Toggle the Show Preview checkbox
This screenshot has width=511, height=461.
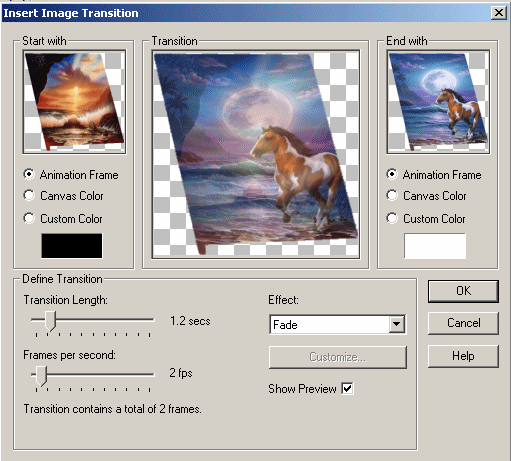[x=347, y=389]
